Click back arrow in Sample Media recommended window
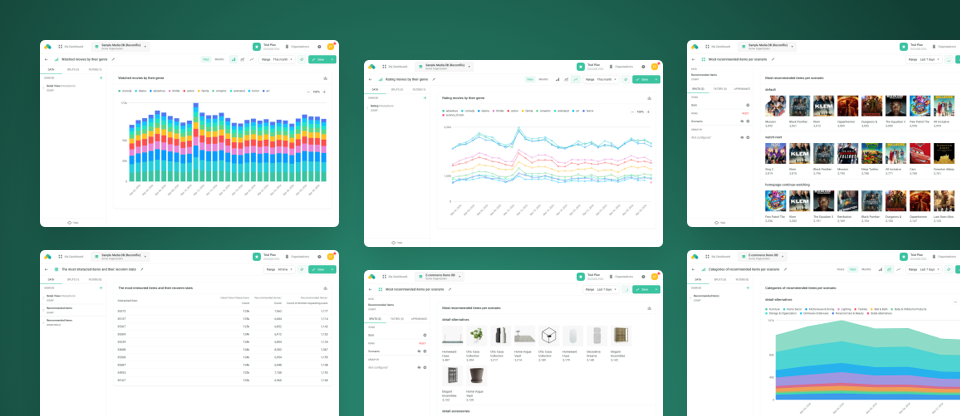Image resolution: width=960 pixels, height=416 pixels. pos(694,59)
